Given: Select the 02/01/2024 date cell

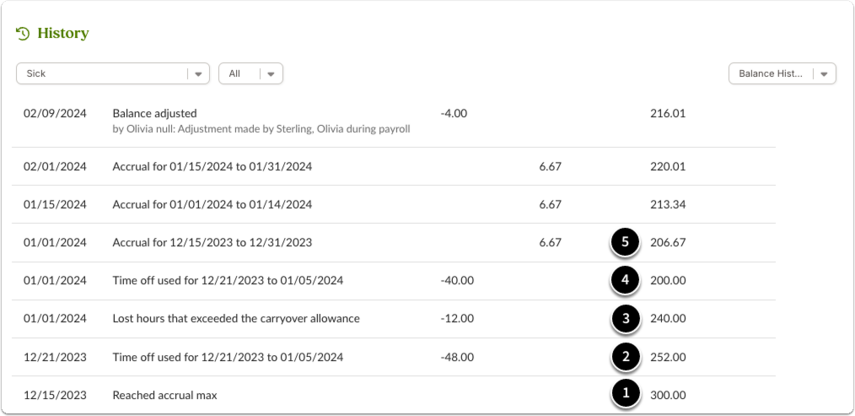Looking at the screenshot, I should click(55, 167).
